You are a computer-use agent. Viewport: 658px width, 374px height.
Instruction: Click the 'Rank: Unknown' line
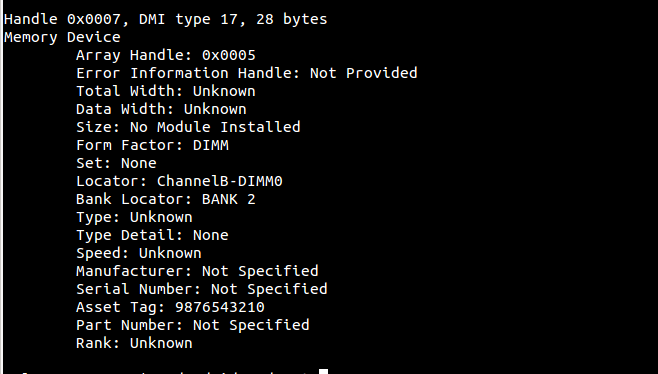click(134, 343)
